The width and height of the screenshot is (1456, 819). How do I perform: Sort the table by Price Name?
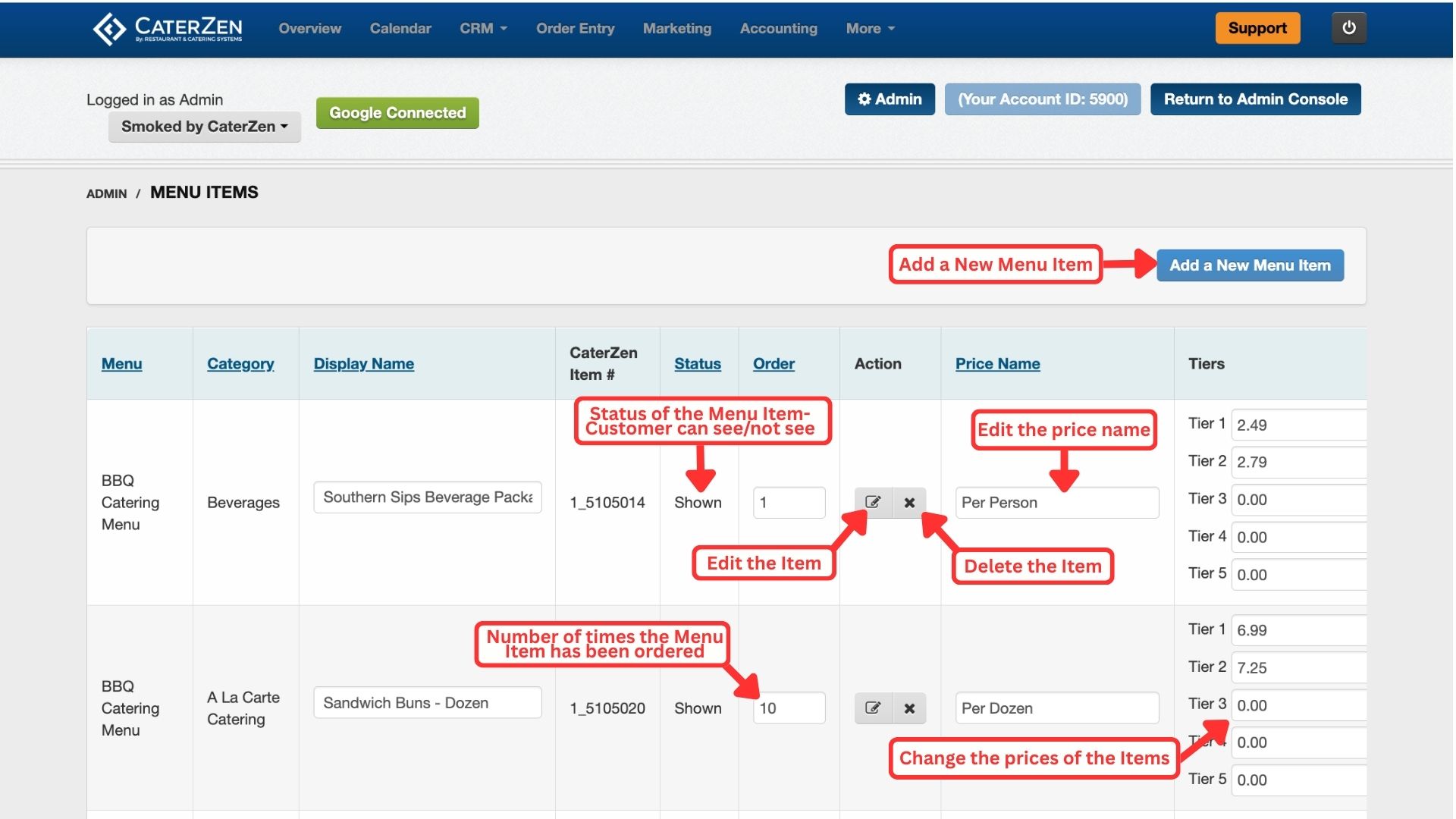[x=997, y=364]
